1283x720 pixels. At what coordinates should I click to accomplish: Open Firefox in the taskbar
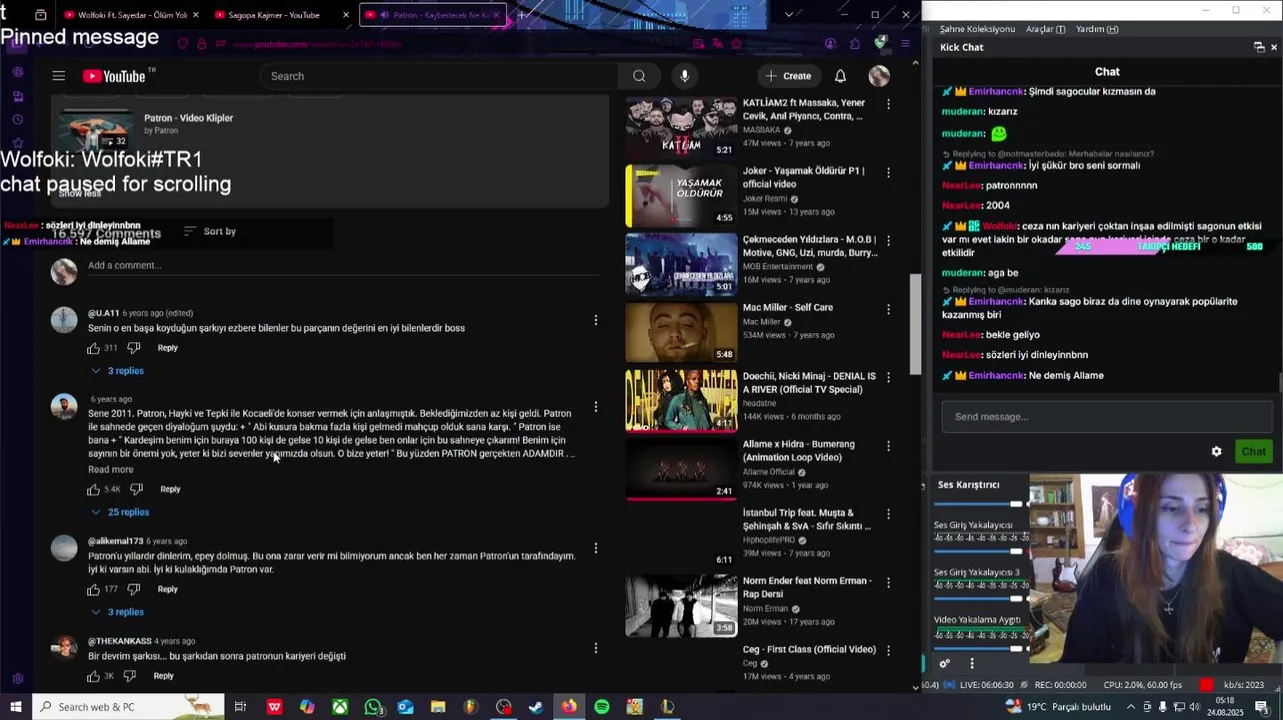[x=569, y=707]
